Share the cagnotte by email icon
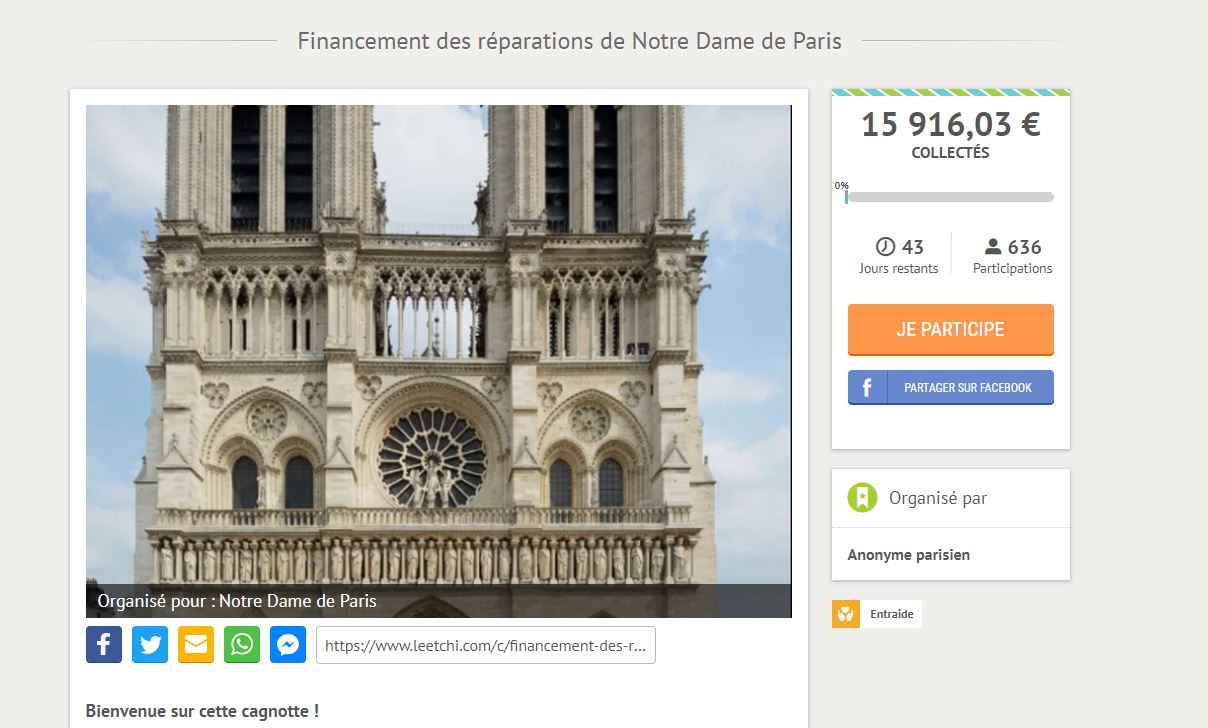The width and height of the screenshot is (1208, 728). tap(196, 645)
